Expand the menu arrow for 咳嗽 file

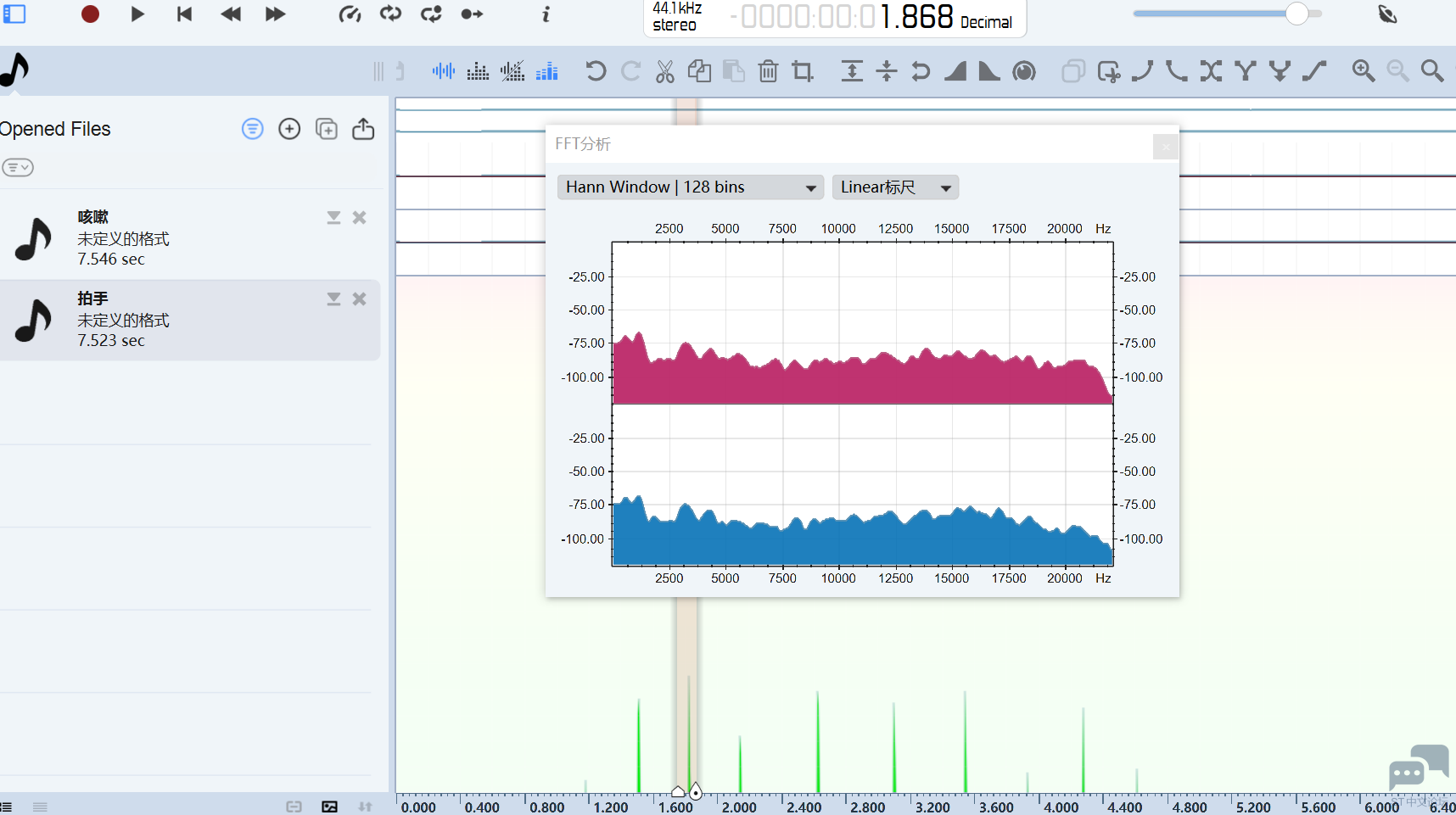tap(333, 218)
